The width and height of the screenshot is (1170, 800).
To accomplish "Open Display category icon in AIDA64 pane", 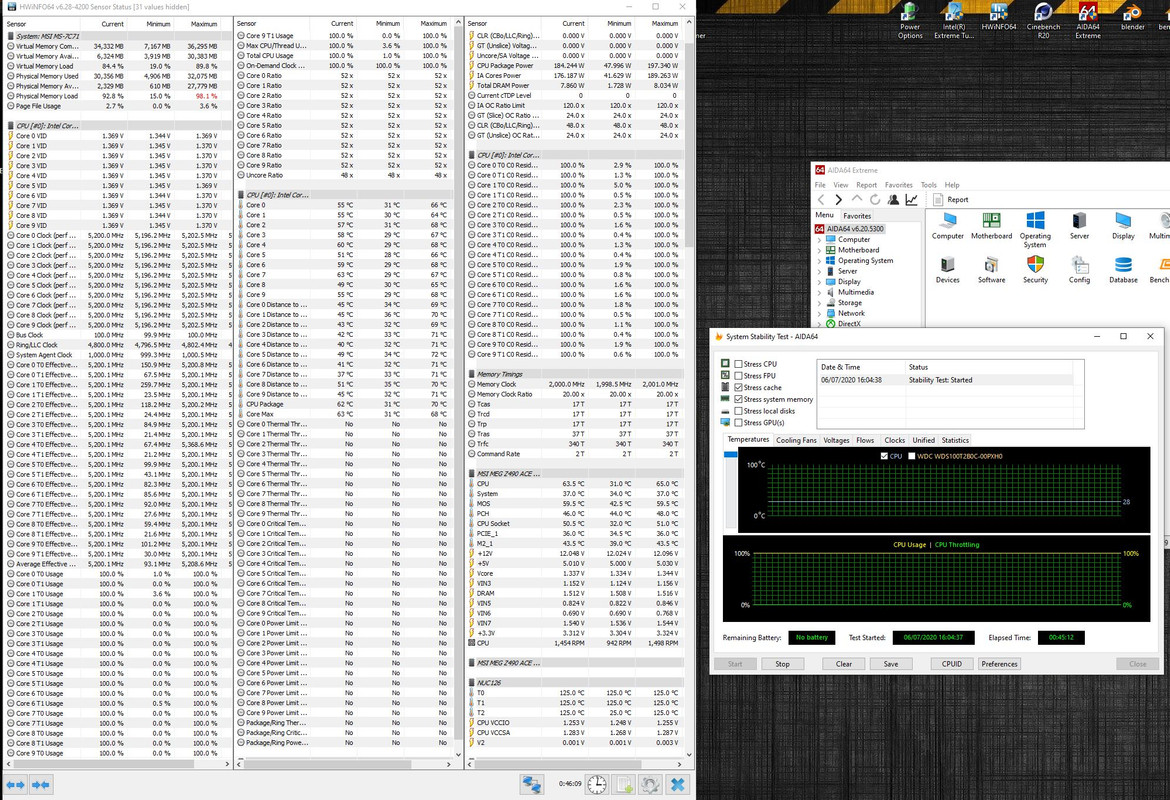I will pos(1123,225).
